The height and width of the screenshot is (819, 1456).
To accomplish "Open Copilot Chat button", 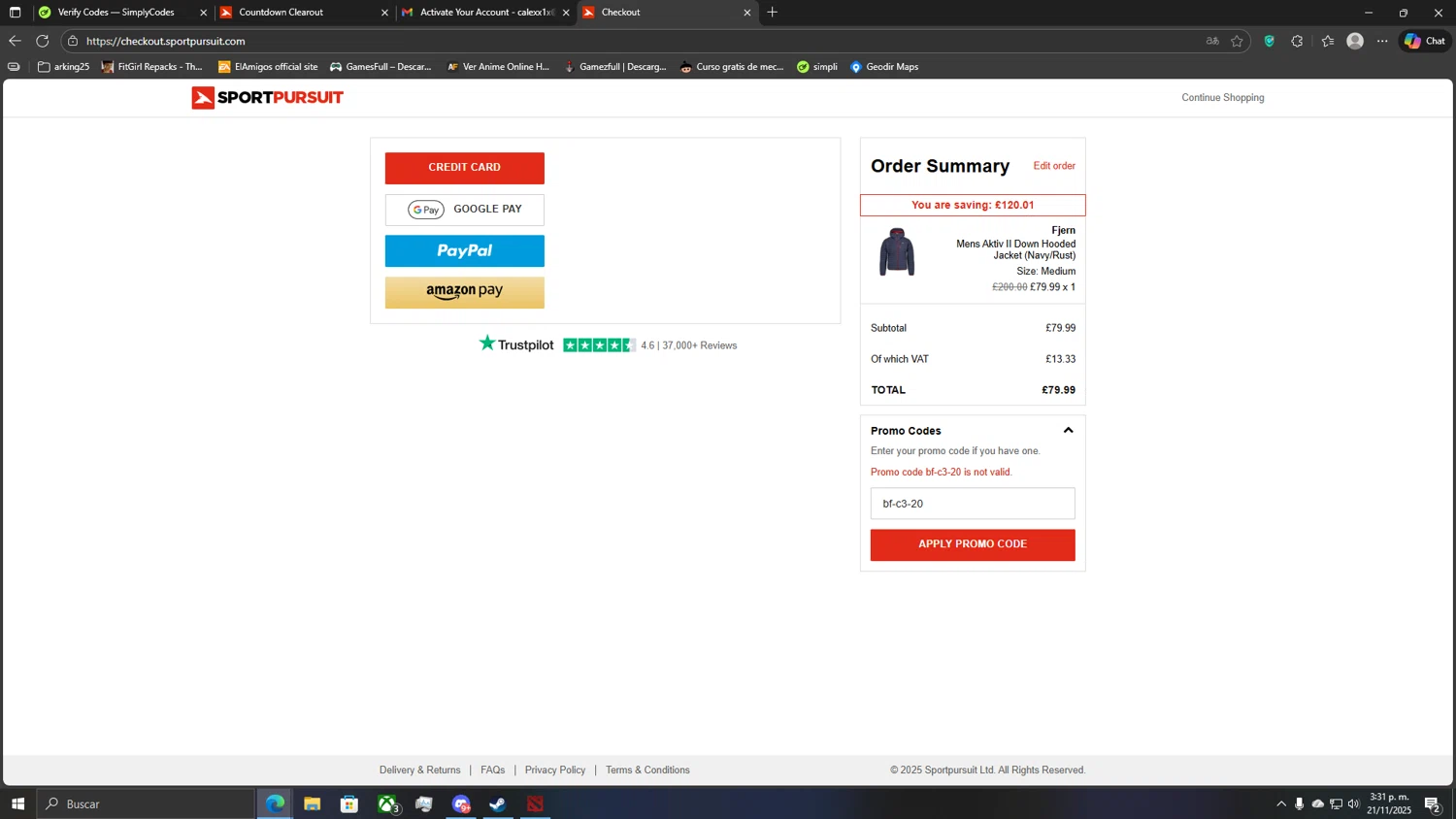I will [x=1425, y=41].
